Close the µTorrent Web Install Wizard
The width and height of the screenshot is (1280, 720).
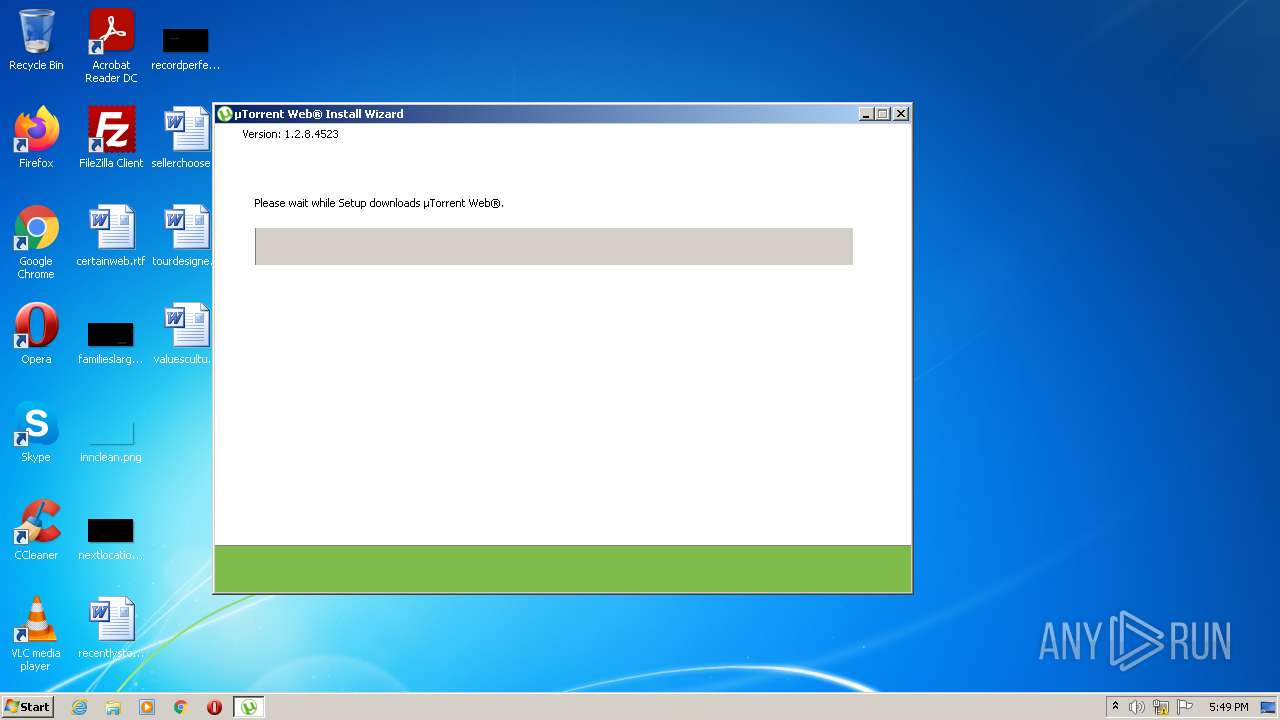(x=901, y=114)
